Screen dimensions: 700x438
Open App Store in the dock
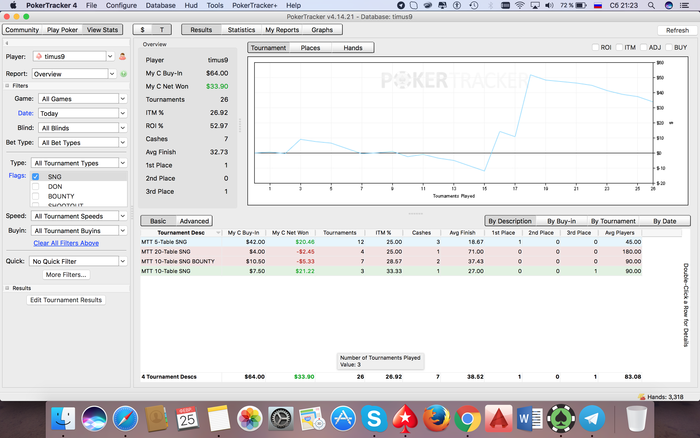point(343,419)
